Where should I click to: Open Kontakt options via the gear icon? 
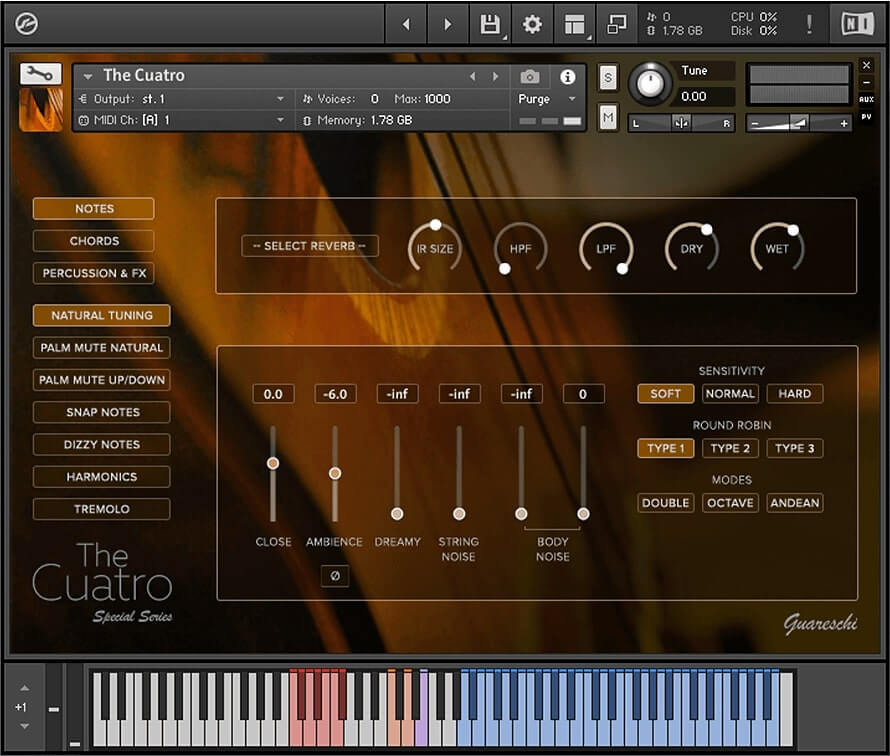[x=532, y=22]
